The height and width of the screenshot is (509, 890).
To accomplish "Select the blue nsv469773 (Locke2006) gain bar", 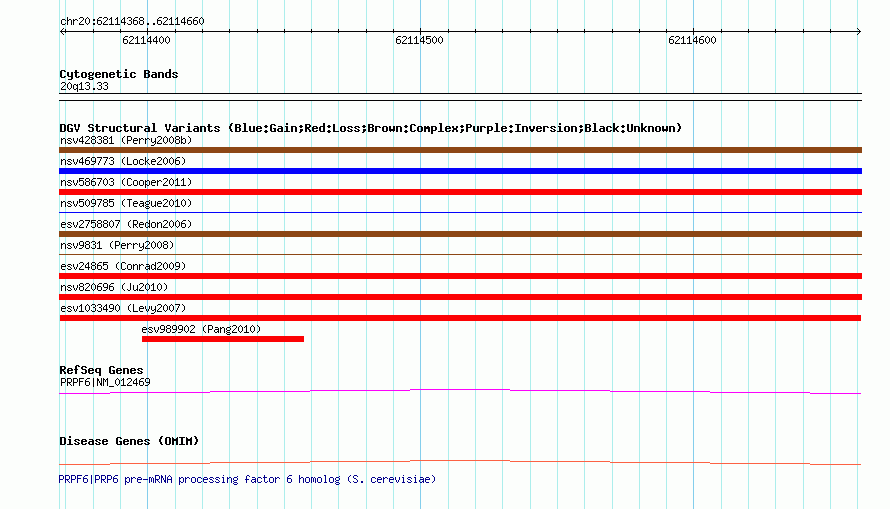I will [460, 171].
